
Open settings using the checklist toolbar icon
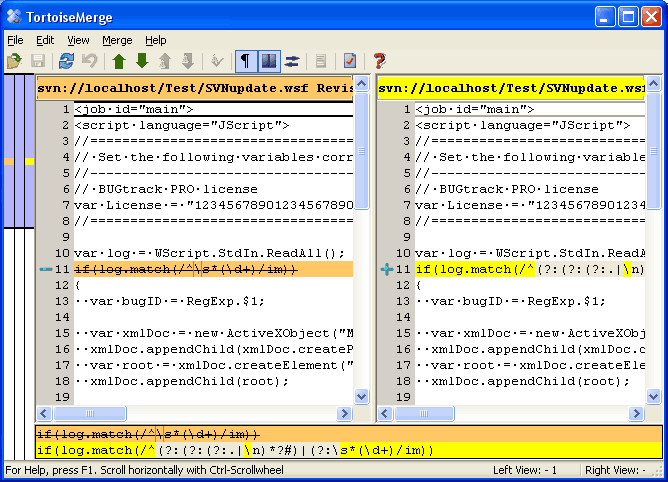point(350,62)
